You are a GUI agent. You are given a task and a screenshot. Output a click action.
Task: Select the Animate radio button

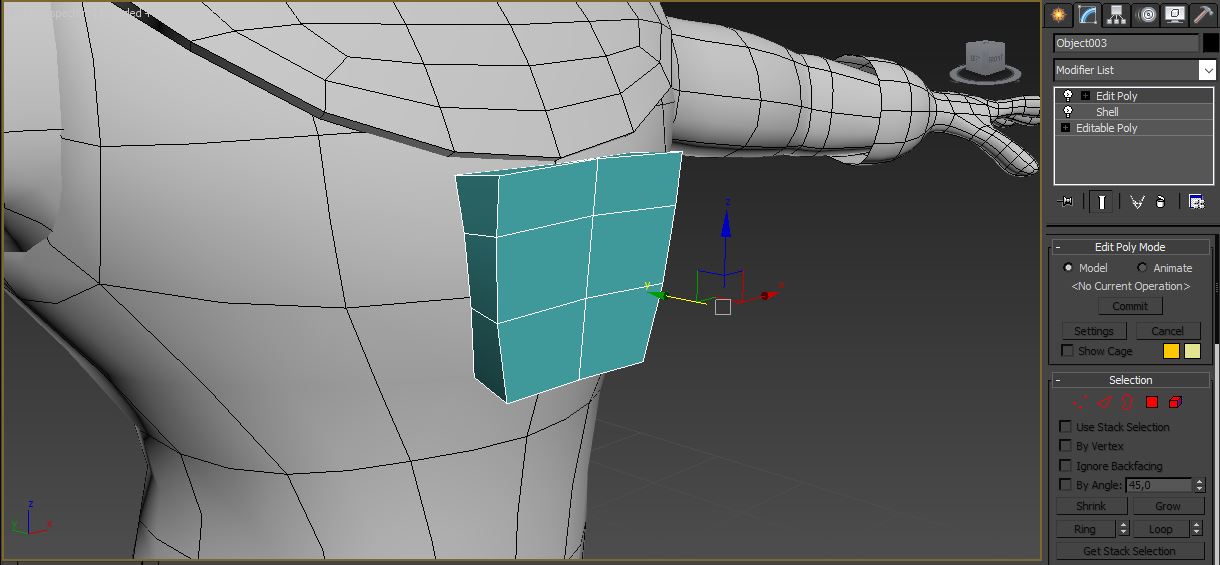tap(1142, 268)
